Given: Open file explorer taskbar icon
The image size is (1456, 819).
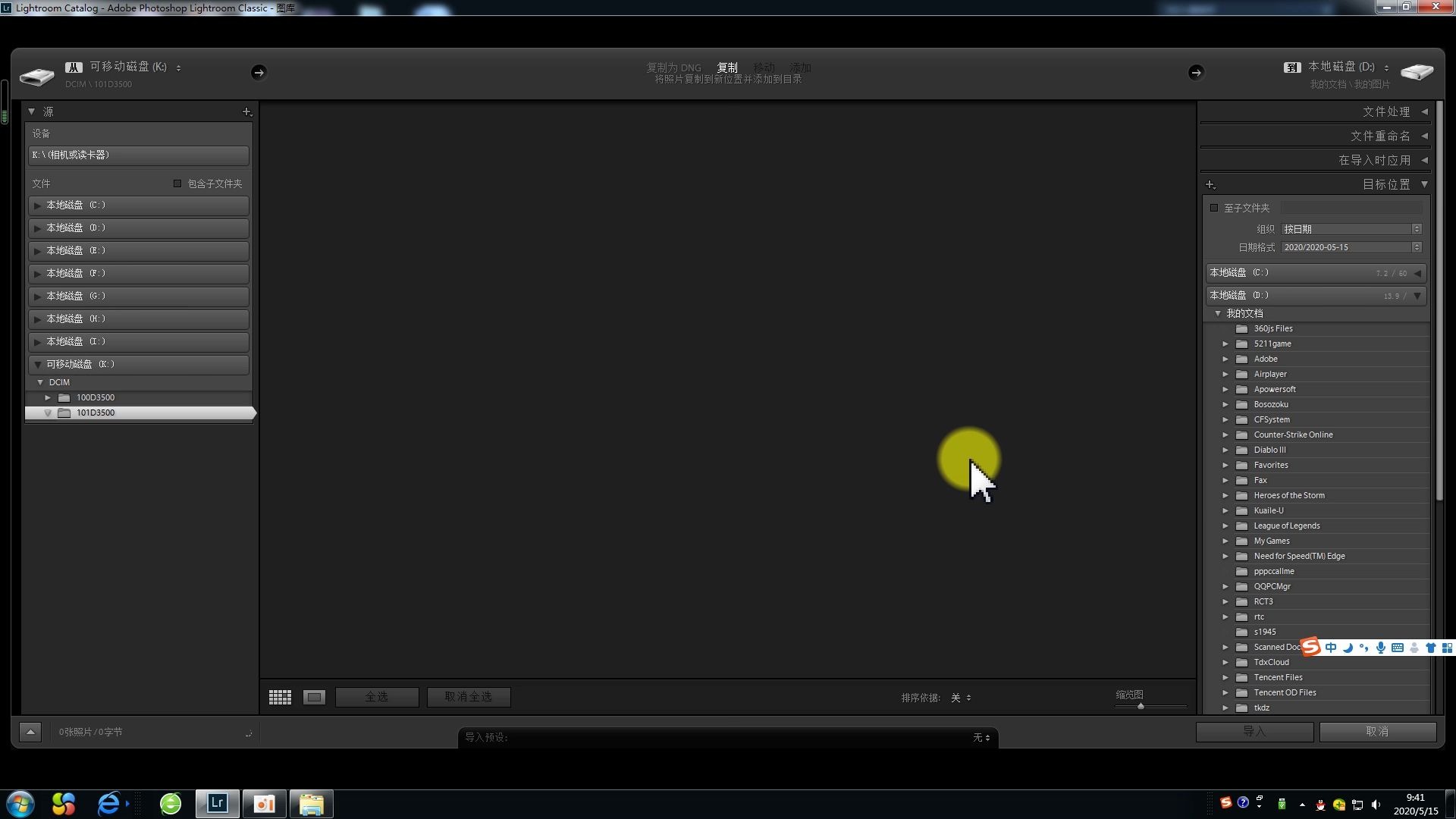Looking at the screenshot, I should 311,803.
